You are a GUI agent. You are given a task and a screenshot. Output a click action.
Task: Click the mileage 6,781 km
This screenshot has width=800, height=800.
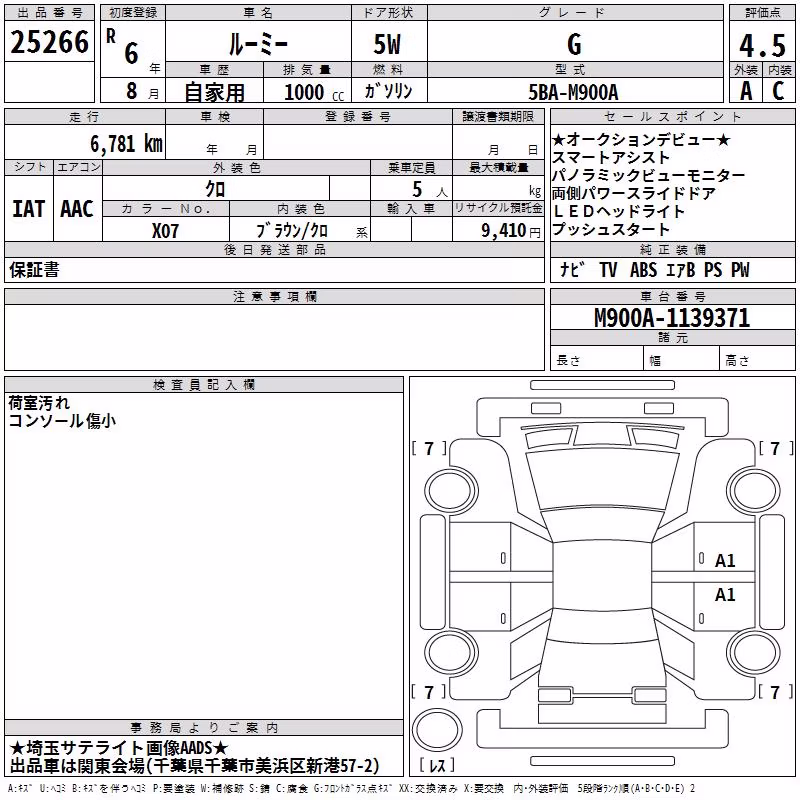(126, 144)
